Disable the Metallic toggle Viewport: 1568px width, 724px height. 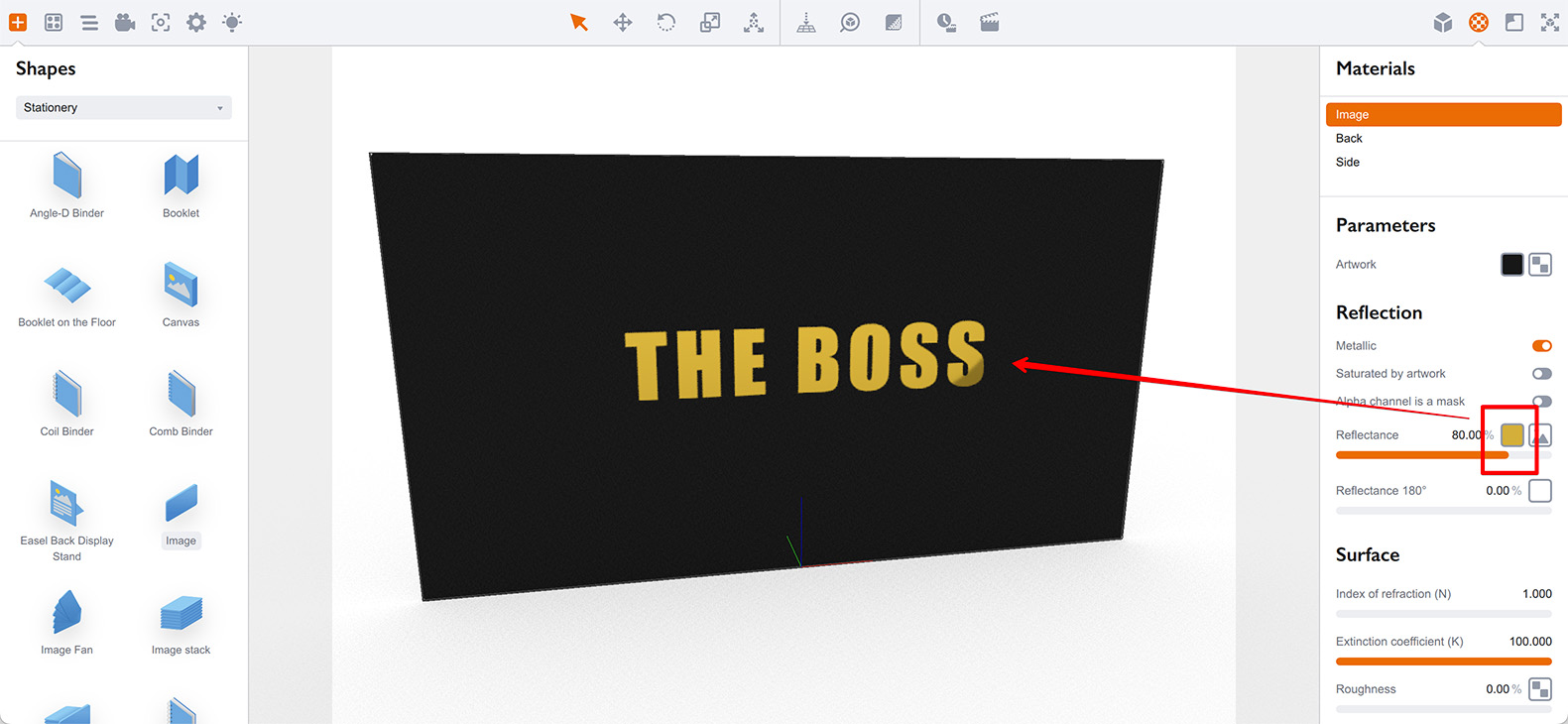pyautogui.click(x=1541, y=346)
